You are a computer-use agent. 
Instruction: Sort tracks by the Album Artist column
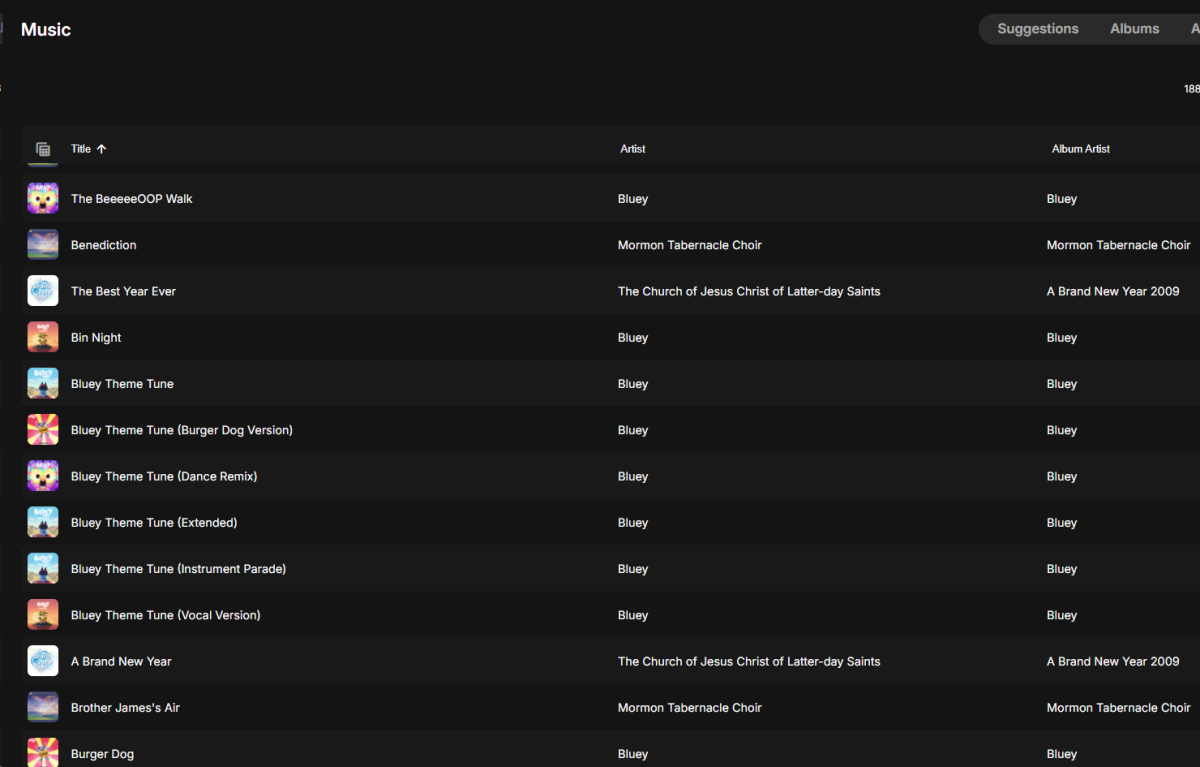[x=1080, y=148]
